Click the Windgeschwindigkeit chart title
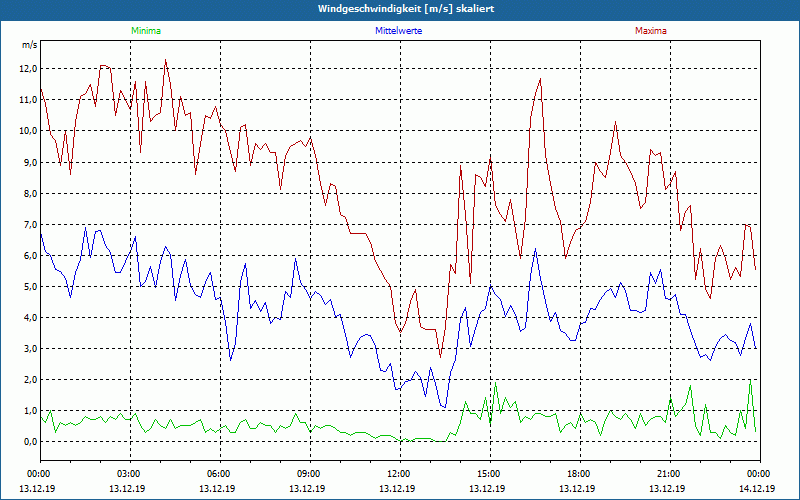The image size is (800, 500). coord(406,9)
